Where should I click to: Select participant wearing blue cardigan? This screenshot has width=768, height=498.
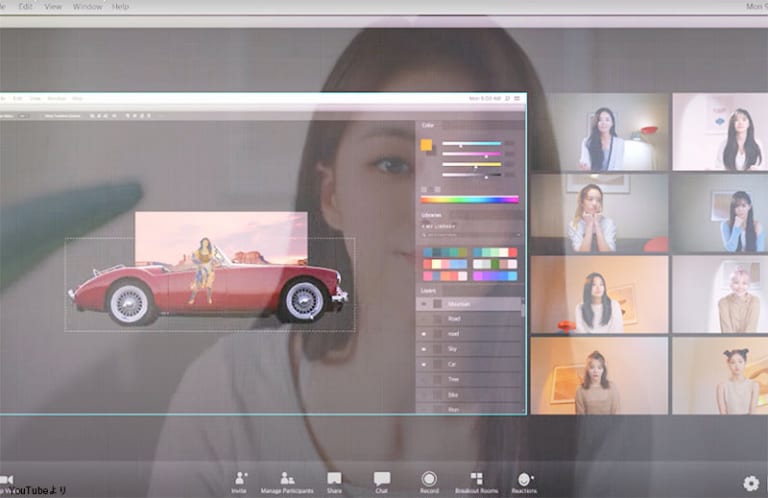[x=720, y=213]
